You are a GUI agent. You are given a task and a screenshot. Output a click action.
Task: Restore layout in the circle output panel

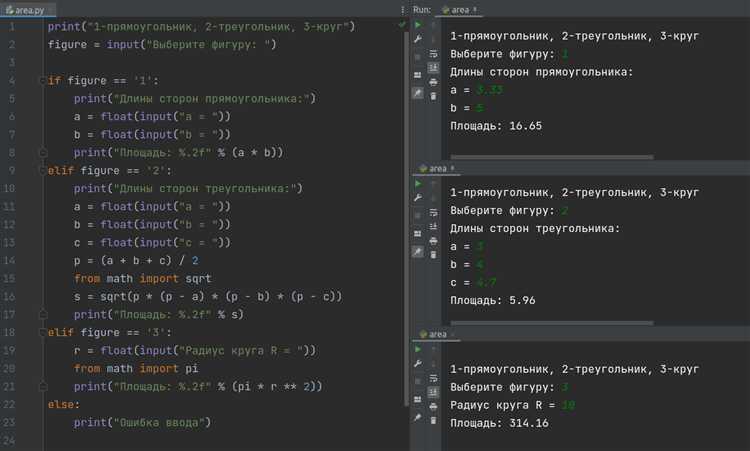tap(418, 399)
